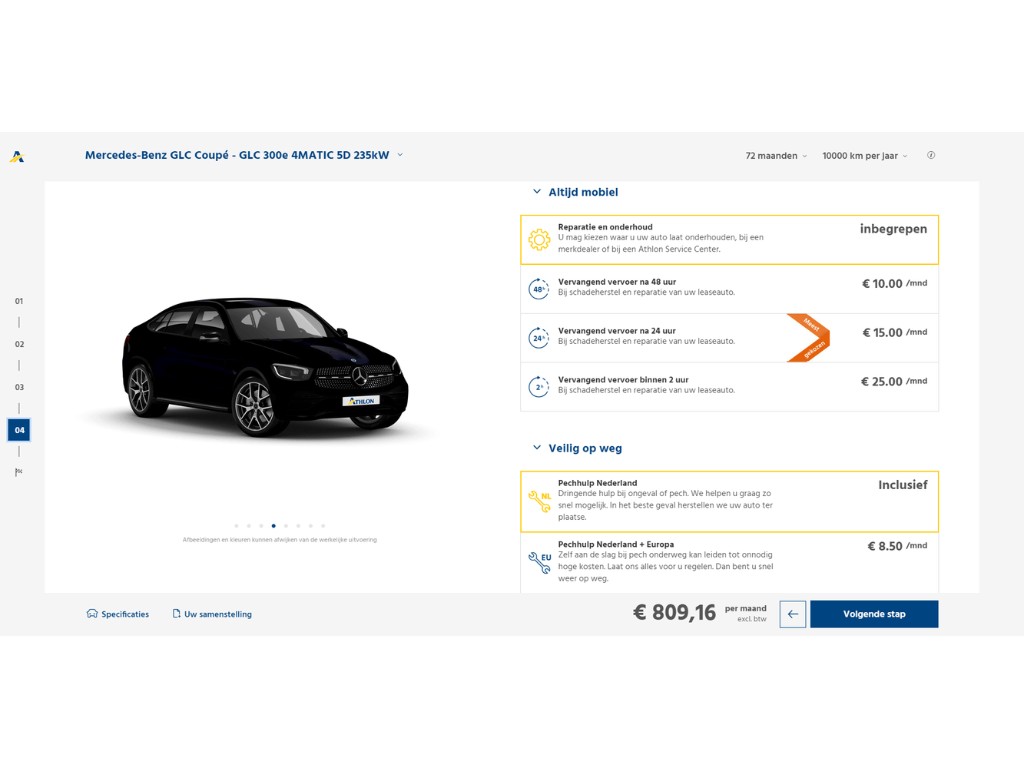Click the finish flag step icon
This screenshot has height=768, width=1024.
click(19, 472)
